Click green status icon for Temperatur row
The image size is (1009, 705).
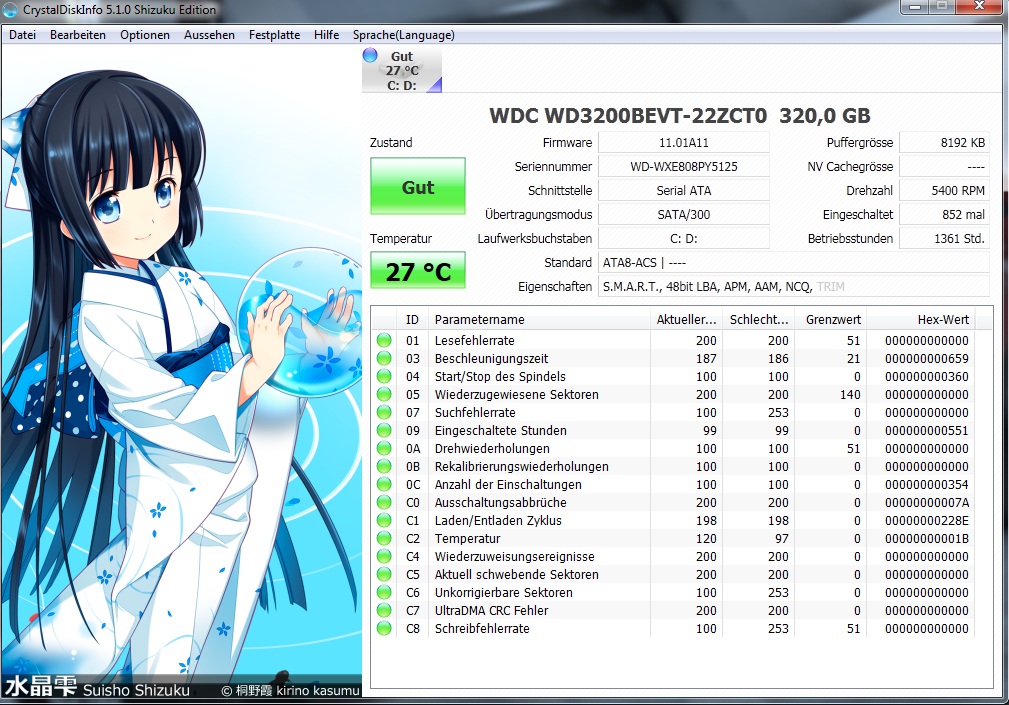tap(384, 538)
